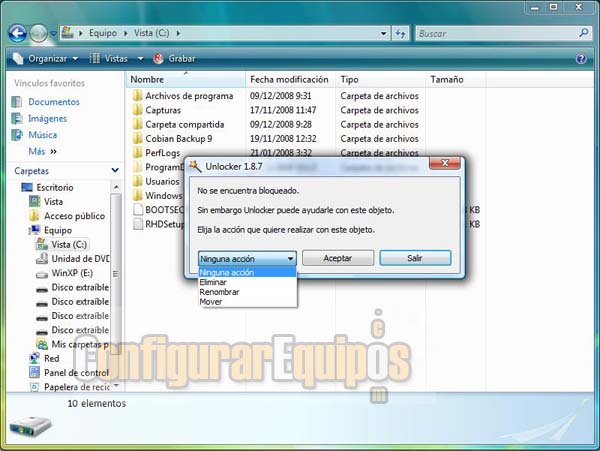This screenshot has width=600, height=451.
Task: Open the Vistas dropdown arrow
Action: (x=140, y=59)
